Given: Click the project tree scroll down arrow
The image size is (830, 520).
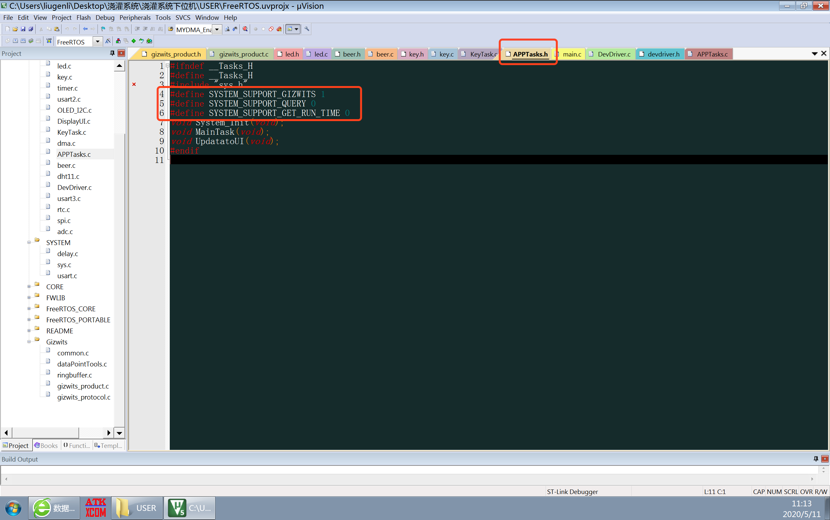Looking at the screenshot, I should [119, 433].
